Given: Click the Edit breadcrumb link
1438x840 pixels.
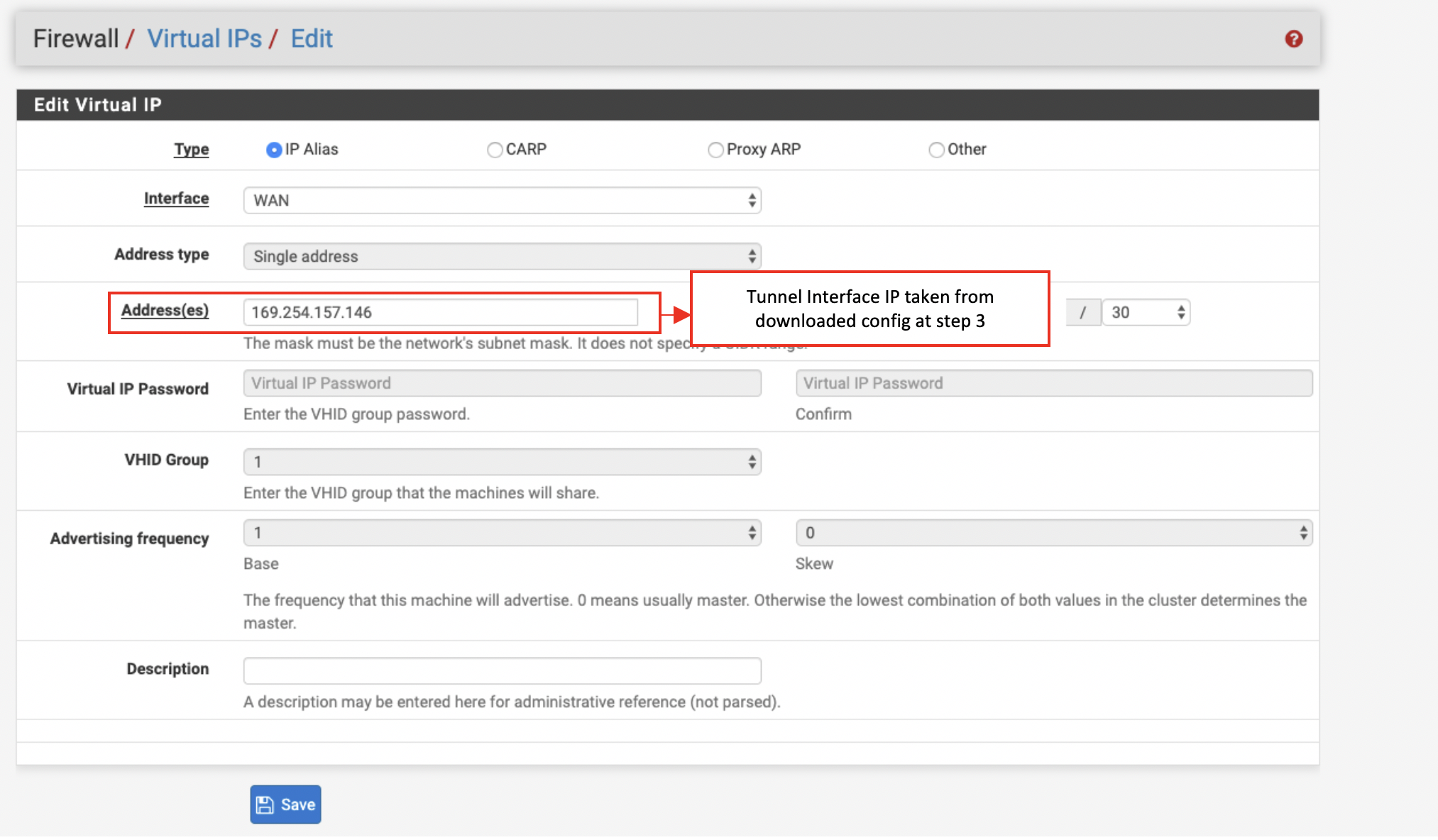Looking at the screenshot, I should (312, 38).
